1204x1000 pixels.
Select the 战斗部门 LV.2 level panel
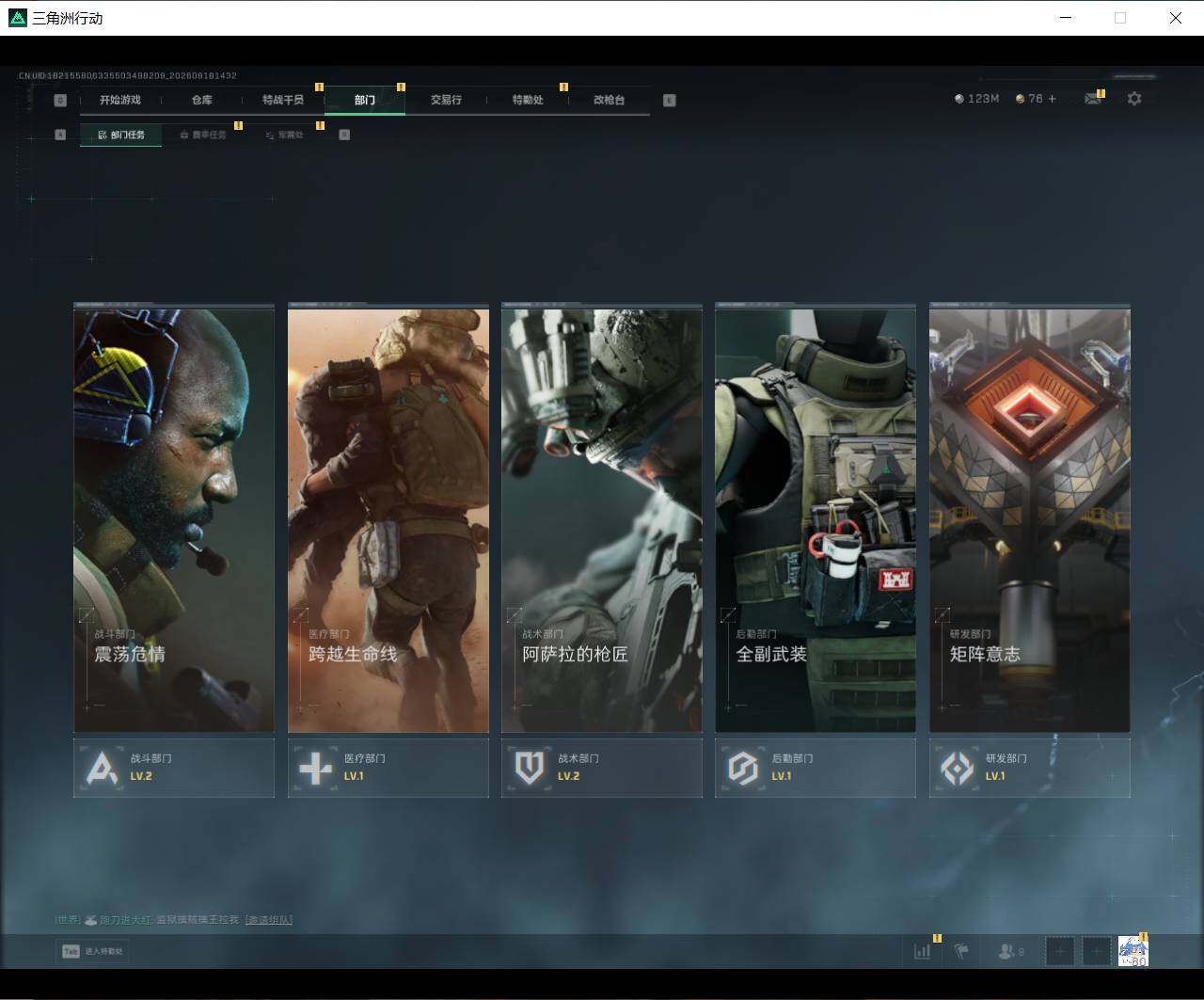[x=174, y=768]
